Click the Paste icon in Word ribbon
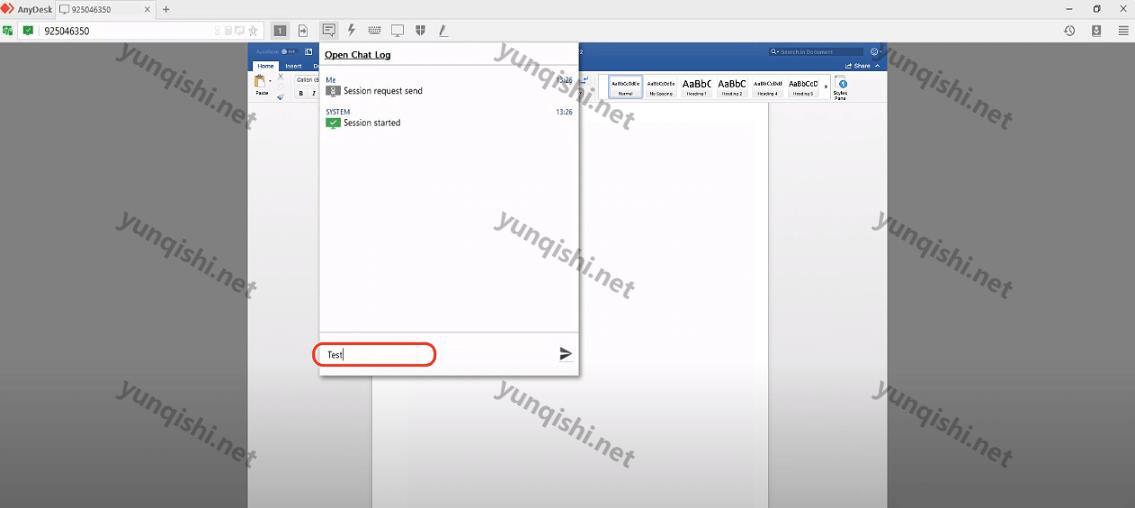 [260, 82]
